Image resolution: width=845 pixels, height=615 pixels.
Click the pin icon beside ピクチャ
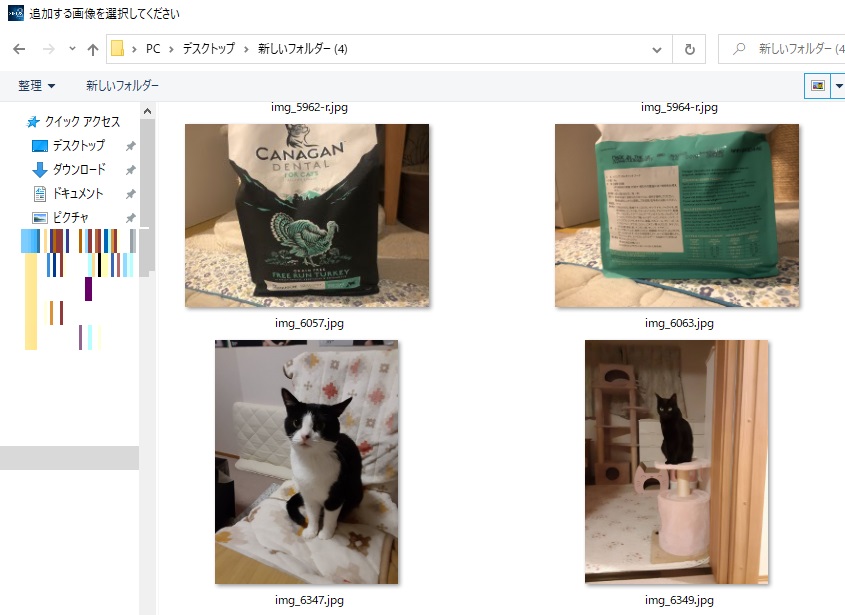tap(130, 218)
